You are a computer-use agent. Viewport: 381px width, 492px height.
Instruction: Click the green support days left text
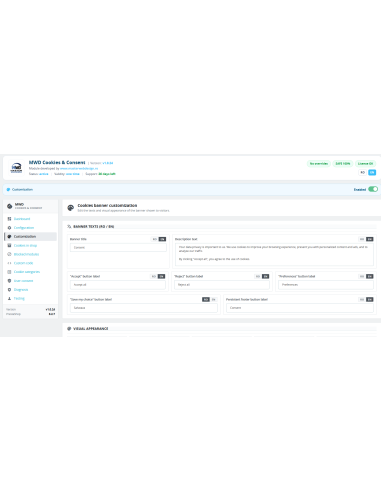[x=107, y=174]
